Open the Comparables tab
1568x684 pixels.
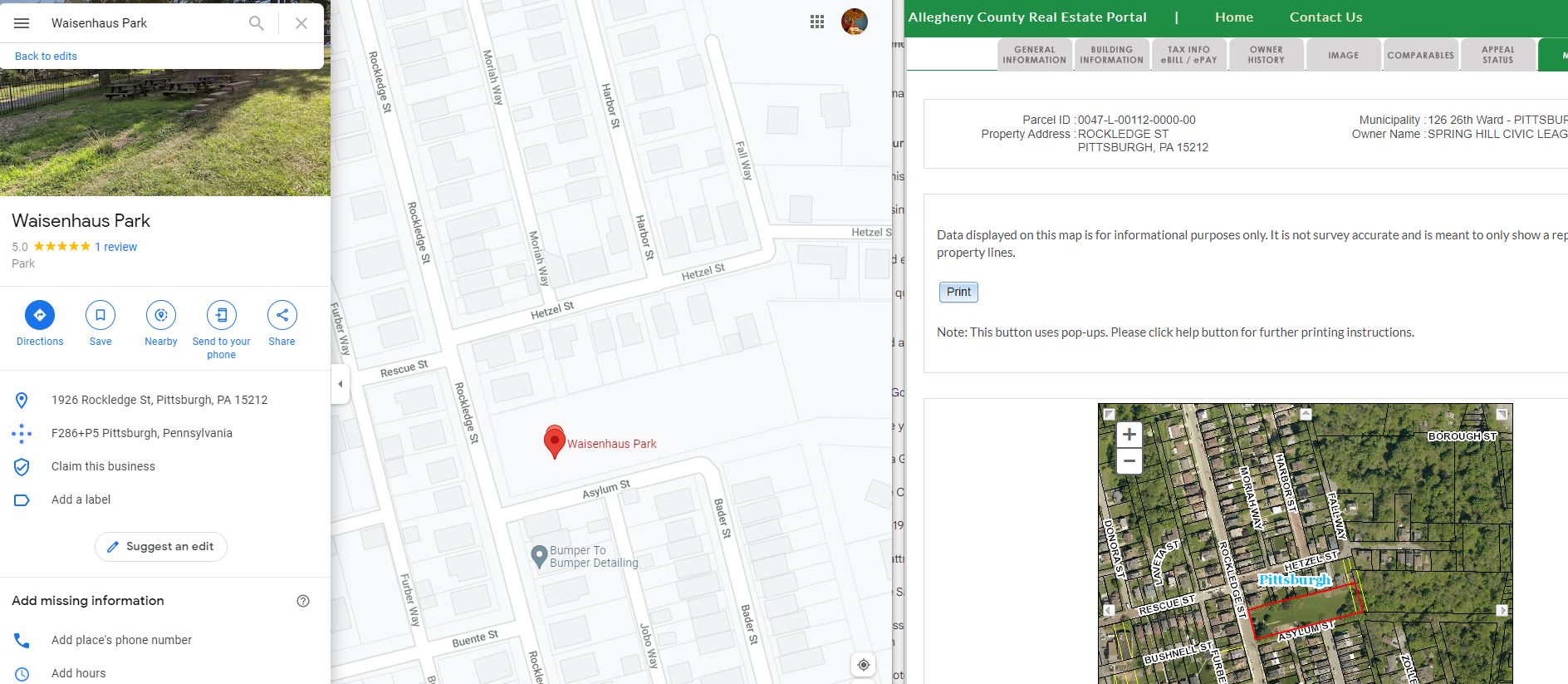[x=1420, y=55]
